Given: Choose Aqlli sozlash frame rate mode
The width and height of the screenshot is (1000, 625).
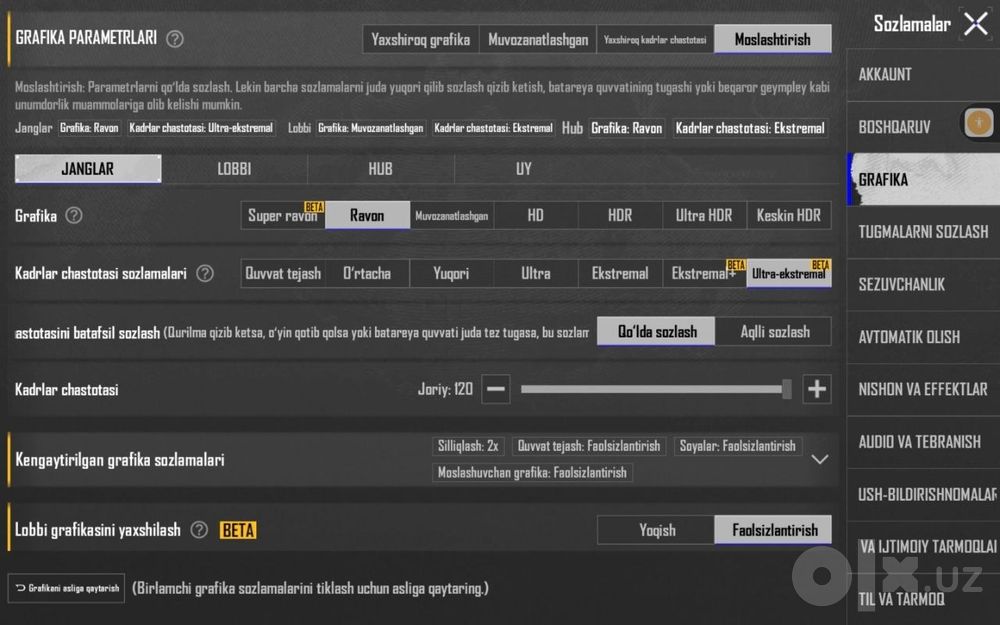Looking at the screenshot, I should (774, 332).
